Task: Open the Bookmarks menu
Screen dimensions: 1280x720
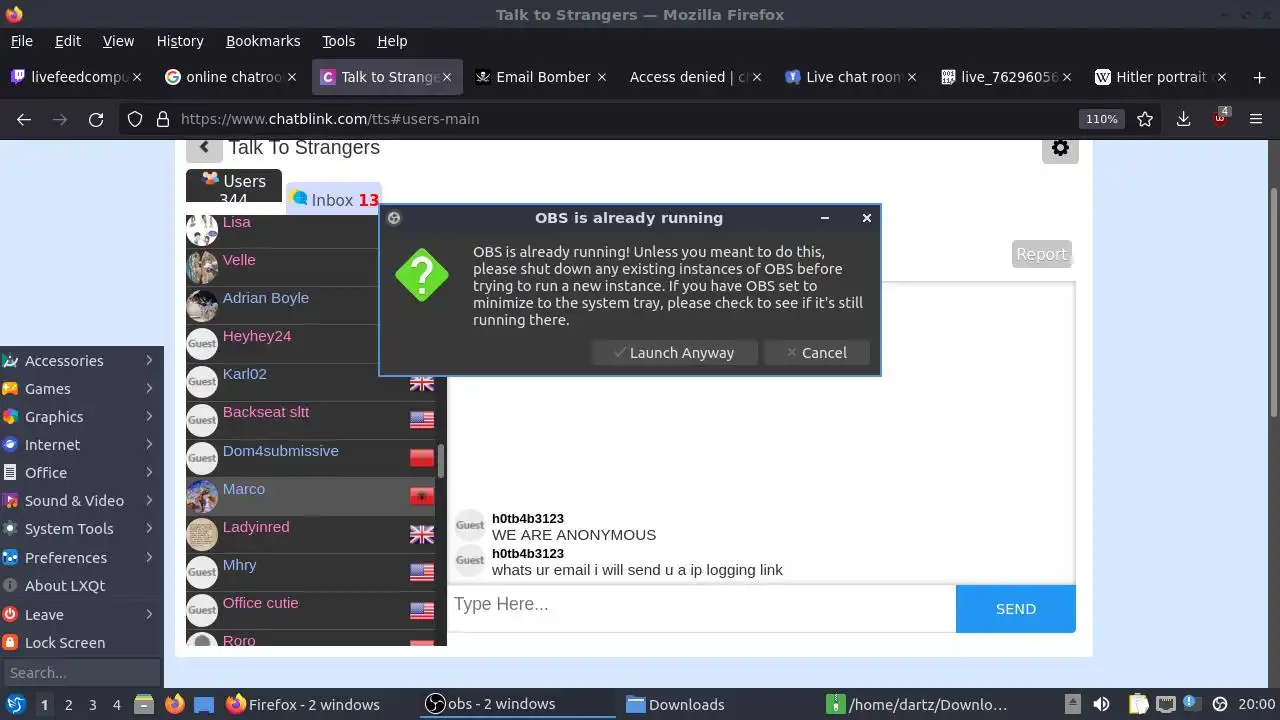Action: point(263,41)
